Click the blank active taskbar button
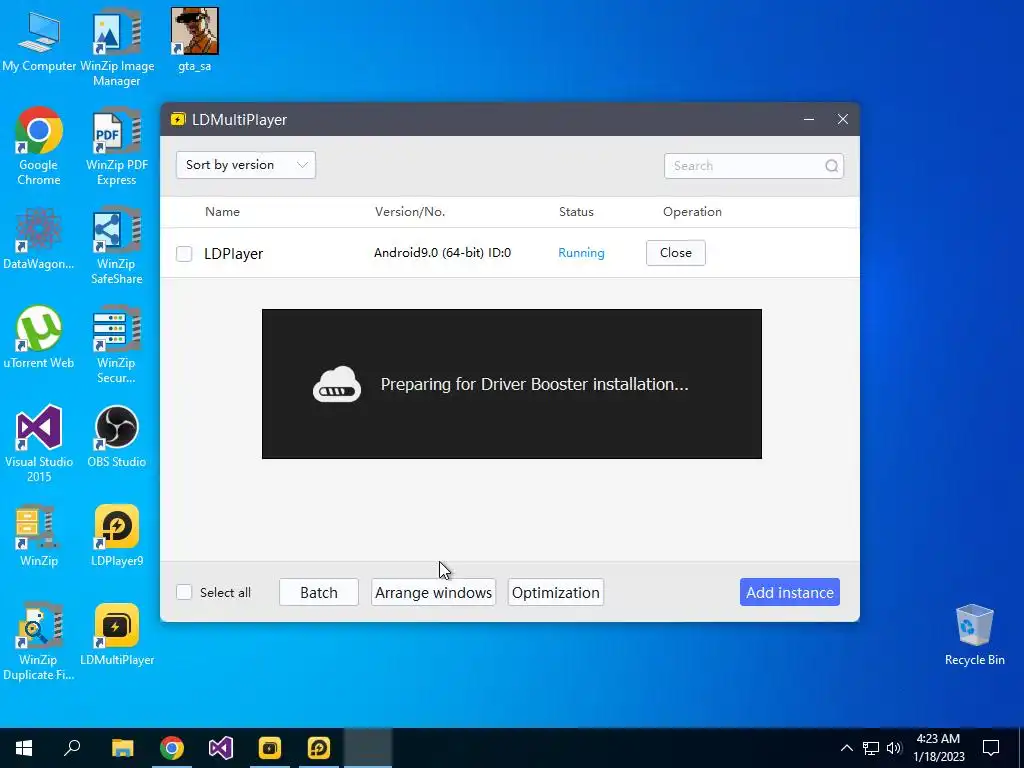 (368, 748)
